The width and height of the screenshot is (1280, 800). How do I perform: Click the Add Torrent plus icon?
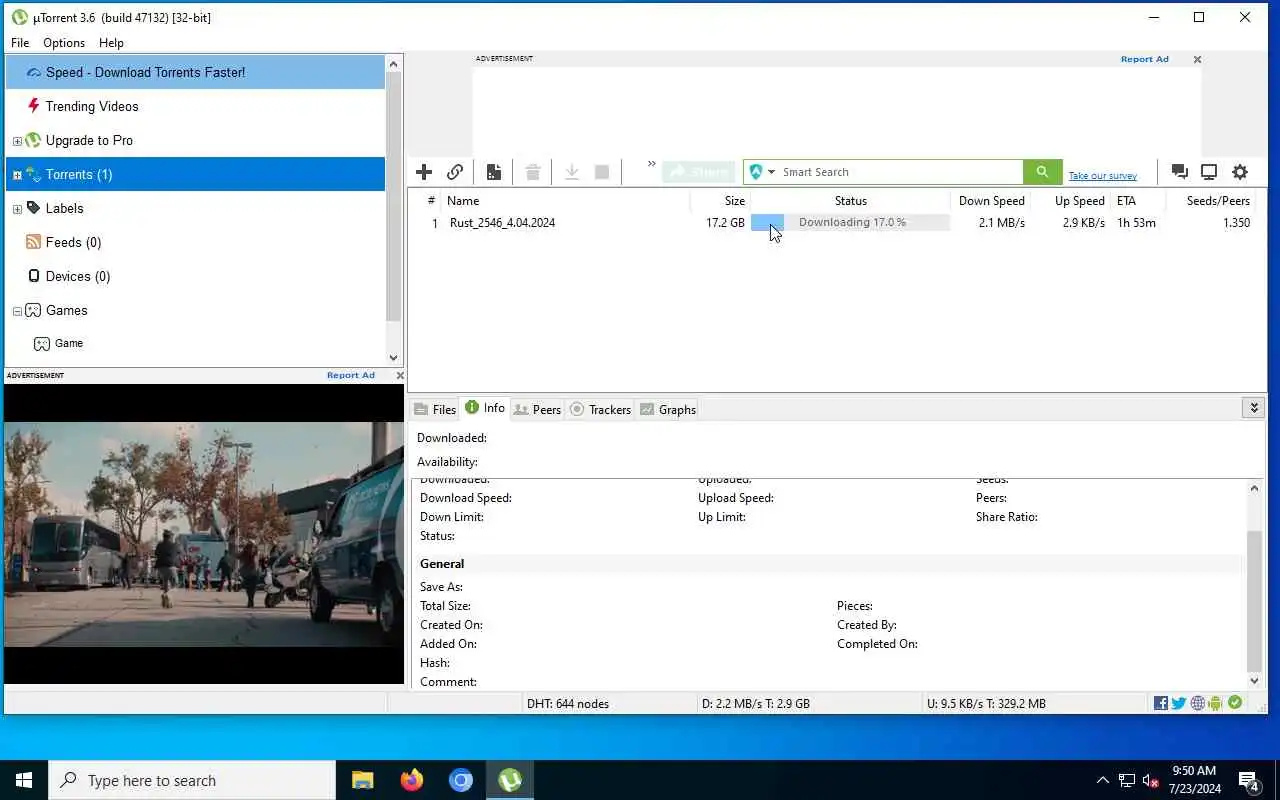[x=424, y=172]
